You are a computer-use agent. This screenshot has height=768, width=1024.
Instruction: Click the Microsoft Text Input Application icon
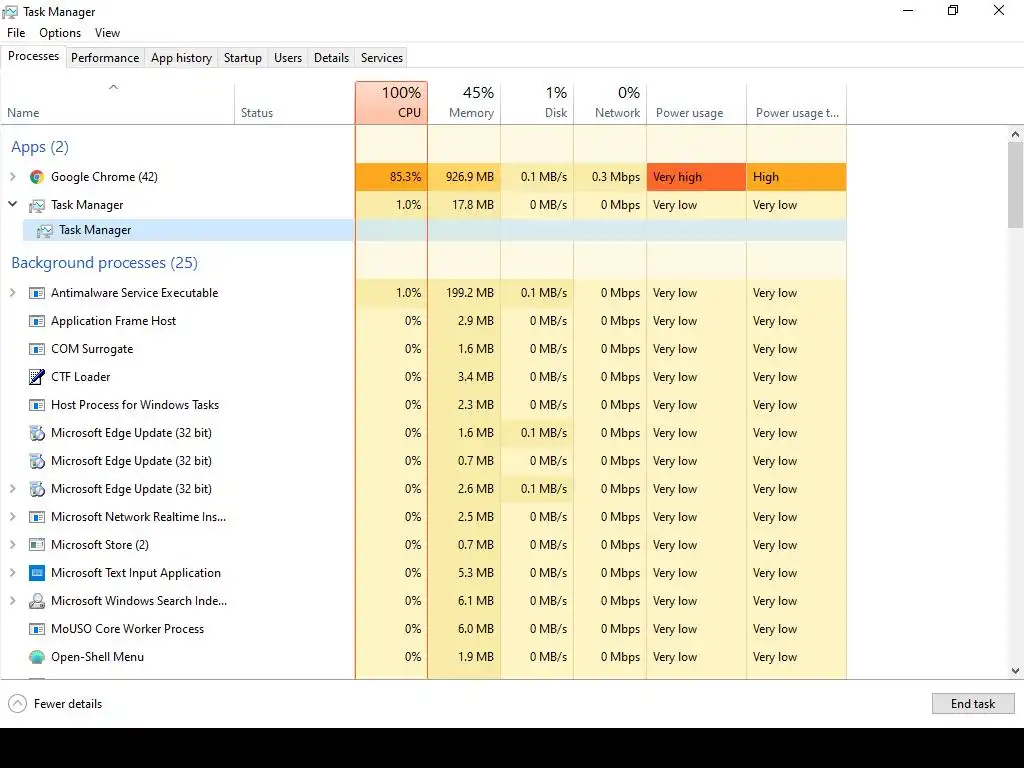[37, 573]
